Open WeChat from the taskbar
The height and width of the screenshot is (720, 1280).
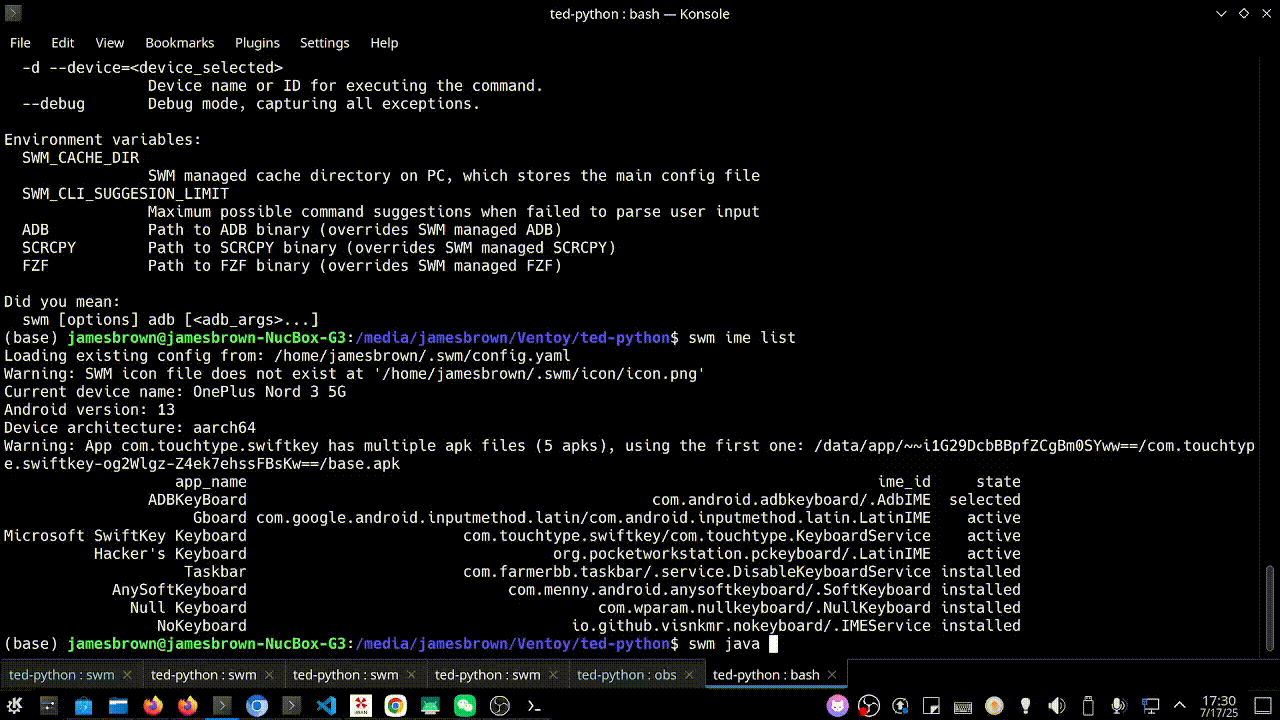[x=465, y=705]
